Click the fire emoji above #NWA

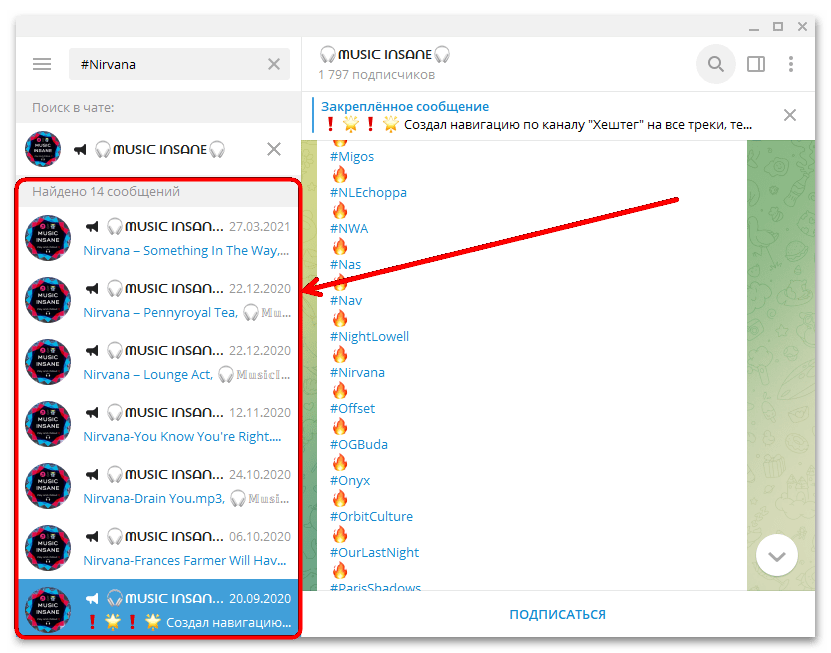pos(340,210)
